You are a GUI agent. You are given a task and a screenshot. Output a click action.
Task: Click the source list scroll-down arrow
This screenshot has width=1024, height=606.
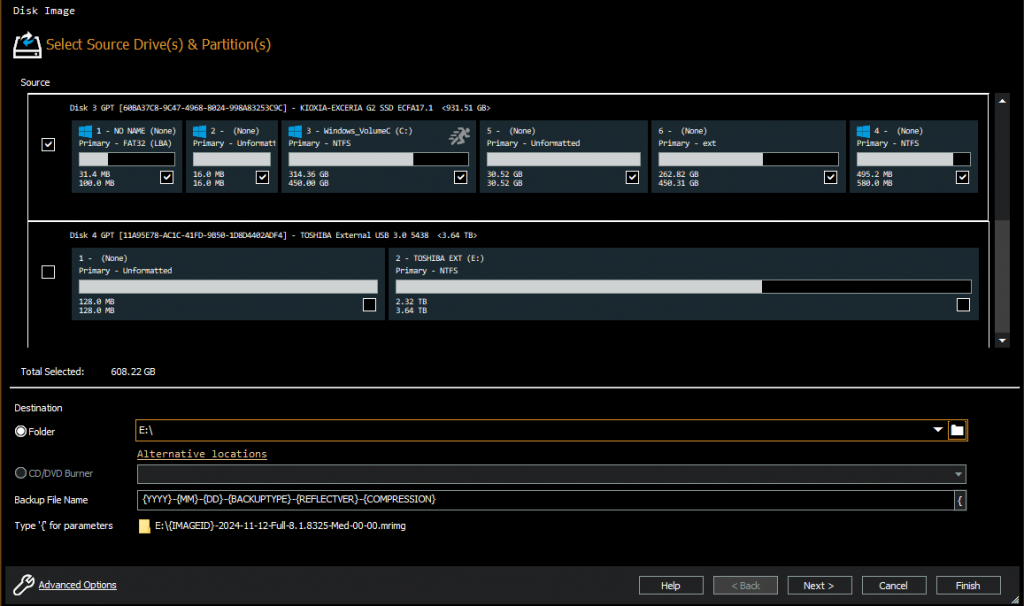pyautogui.click(x=1002, y=340)
